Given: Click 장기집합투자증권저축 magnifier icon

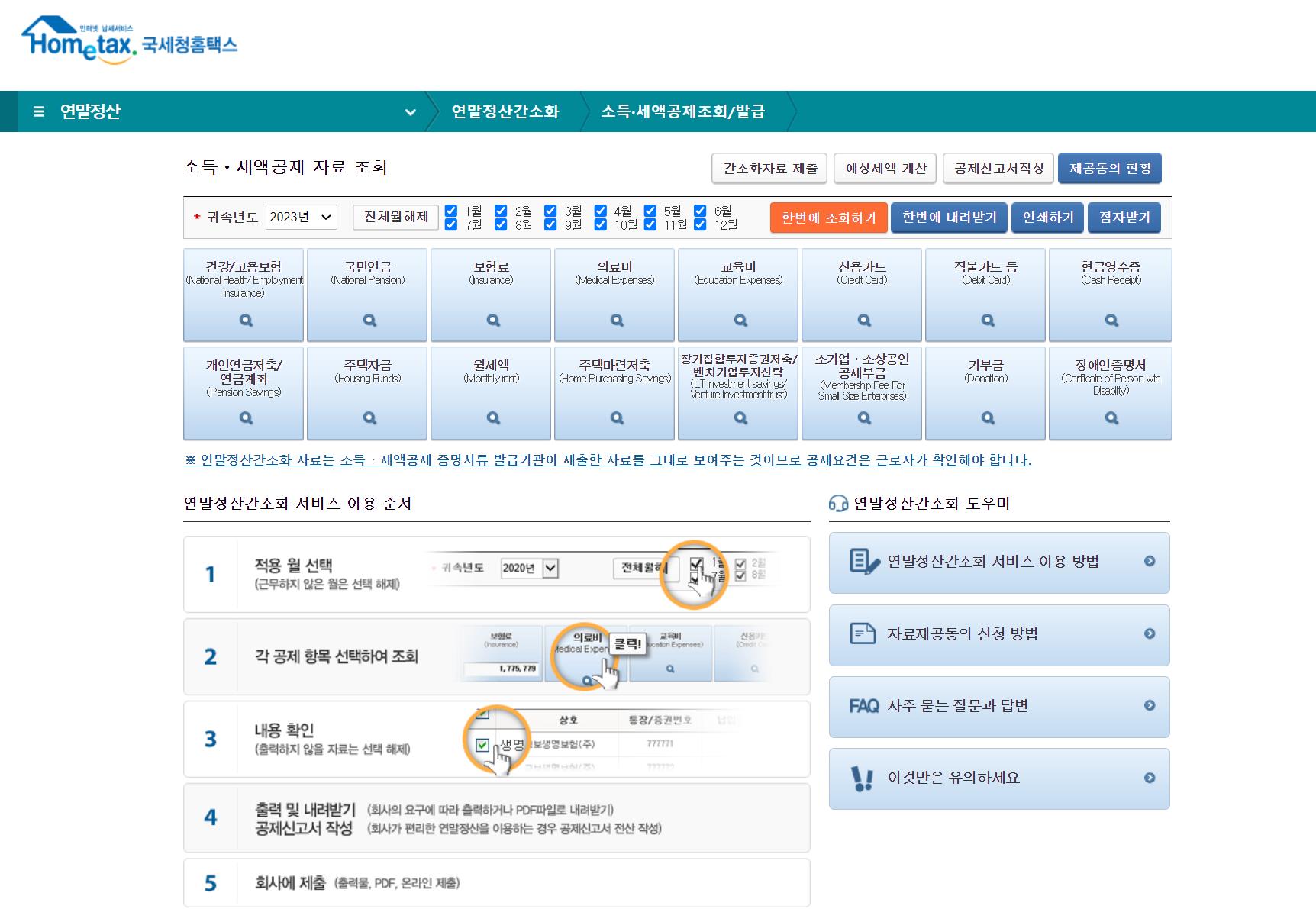Looking at the screenshot, I should click(740, 418).
